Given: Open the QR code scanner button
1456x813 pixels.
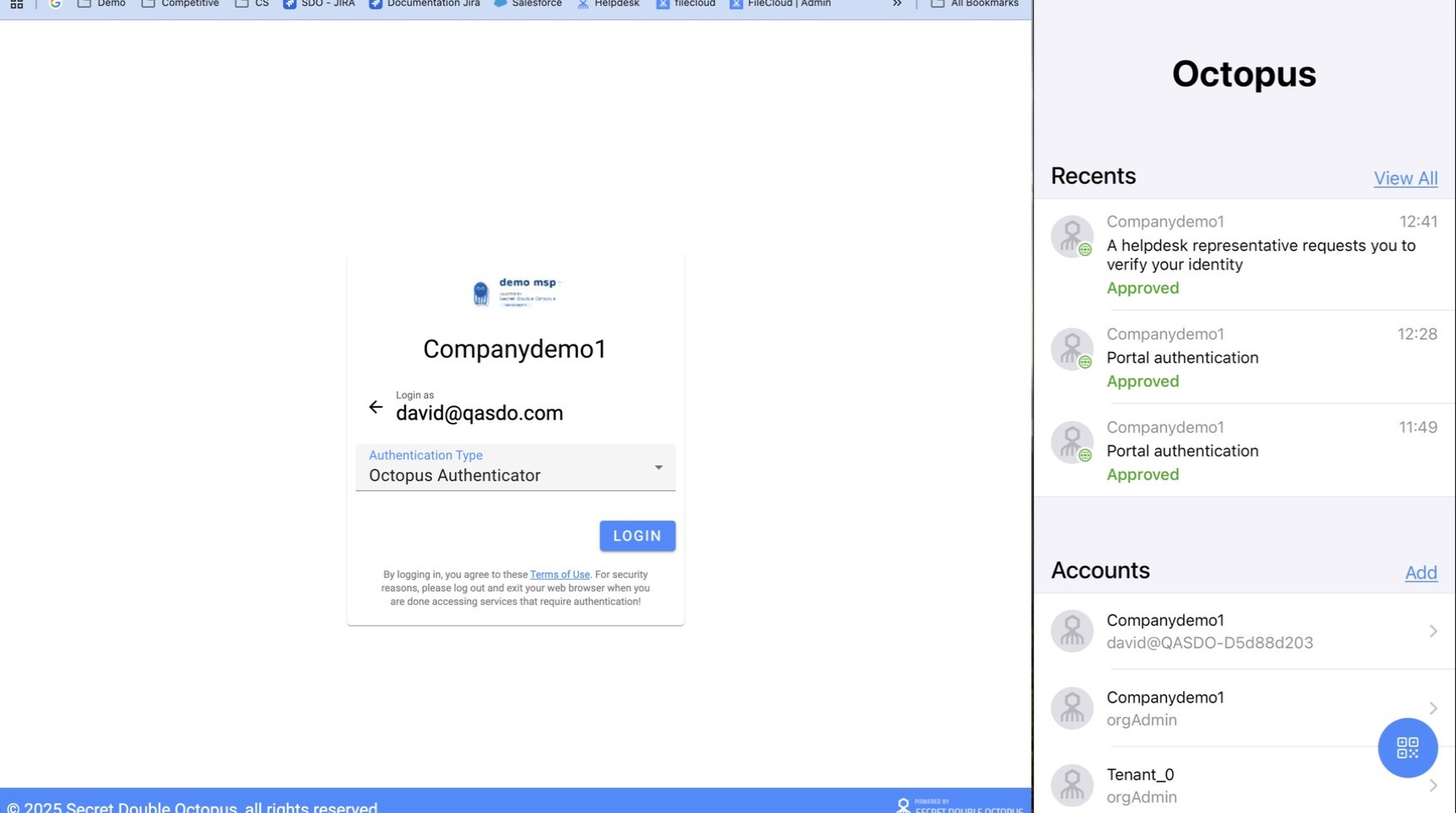Looking at the screenshot, I should tap(1407, 748).
